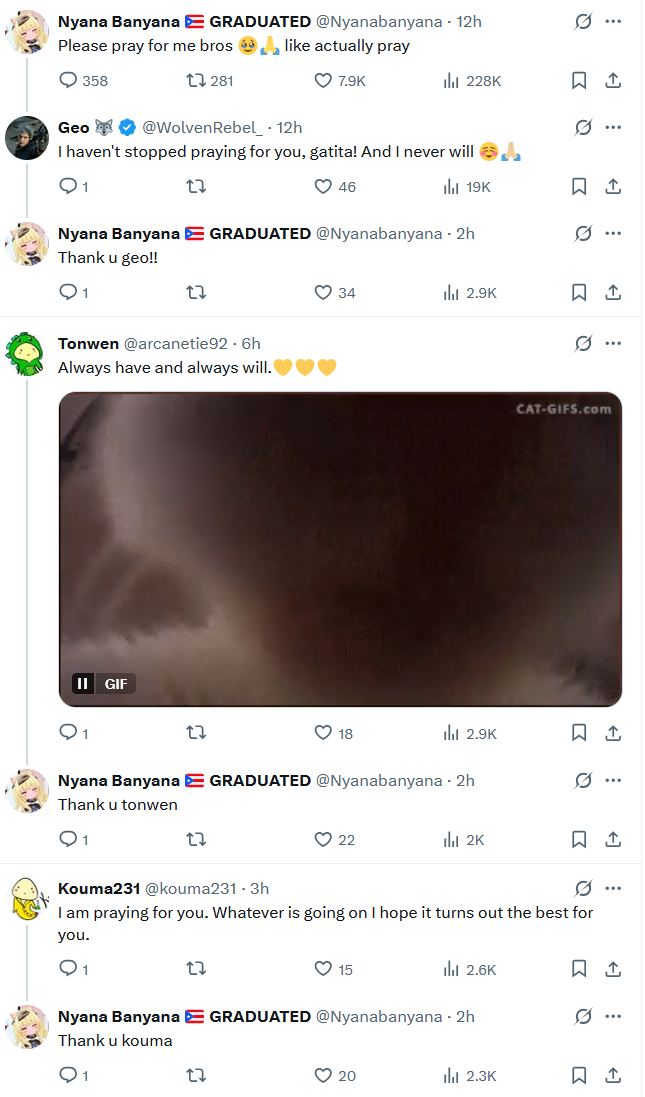Open more options on the original Nyana post
Screen dimensions: 645x1097
click(x=613, y=22)
